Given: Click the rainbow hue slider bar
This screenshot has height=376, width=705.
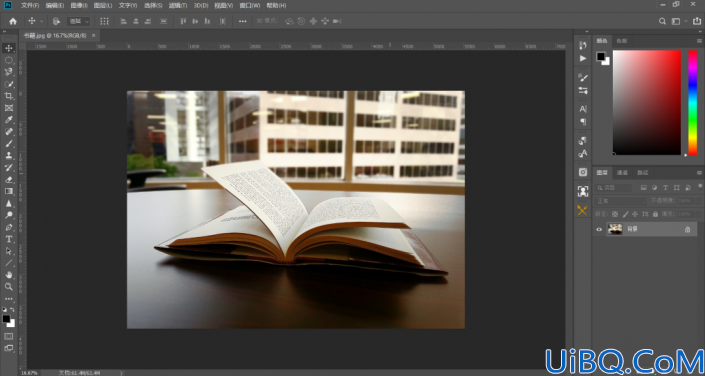Looking at the screenshot, I should click(x=692, y=103).
